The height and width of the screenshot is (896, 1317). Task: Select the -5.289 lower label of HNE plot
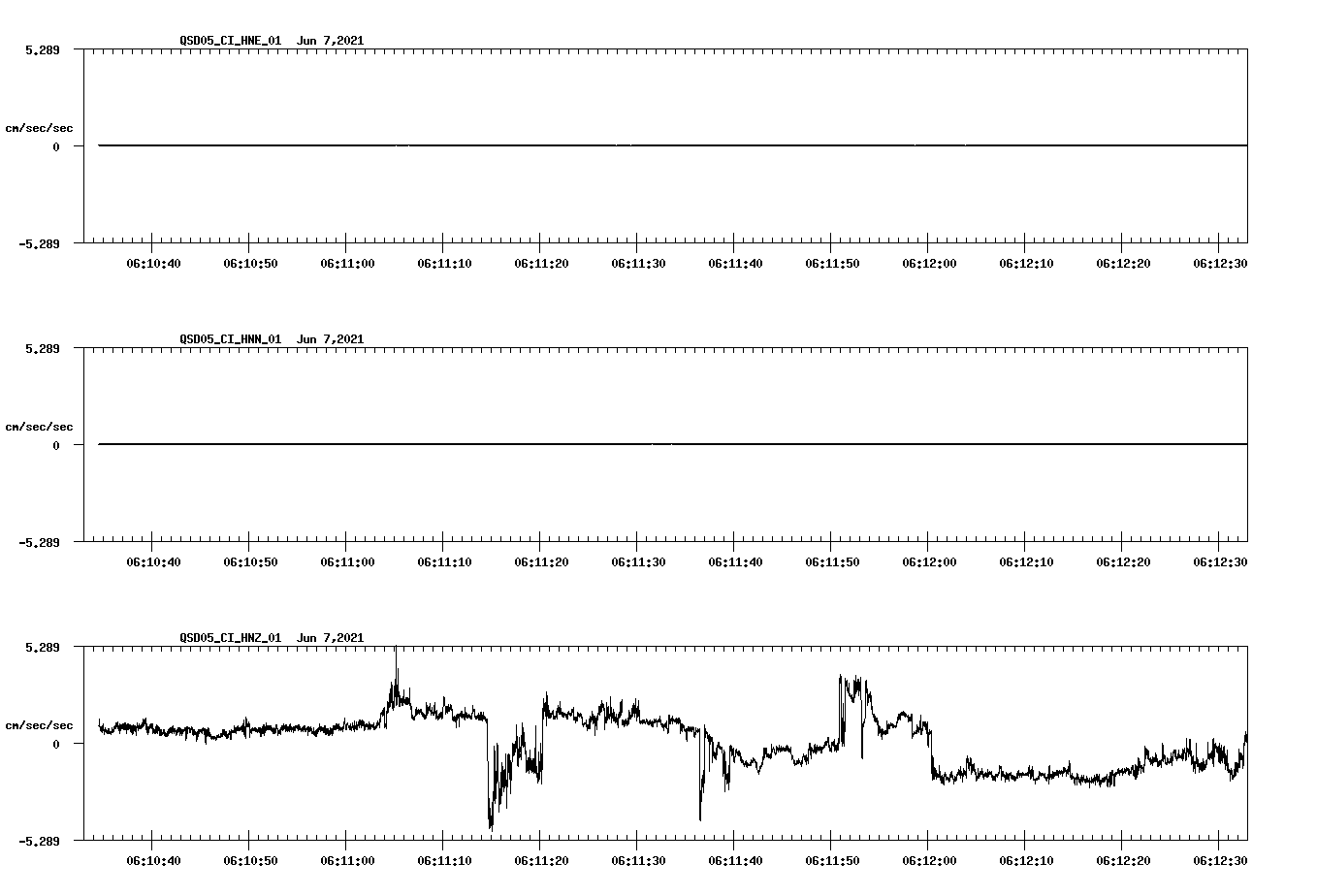[x=39, y=243]
